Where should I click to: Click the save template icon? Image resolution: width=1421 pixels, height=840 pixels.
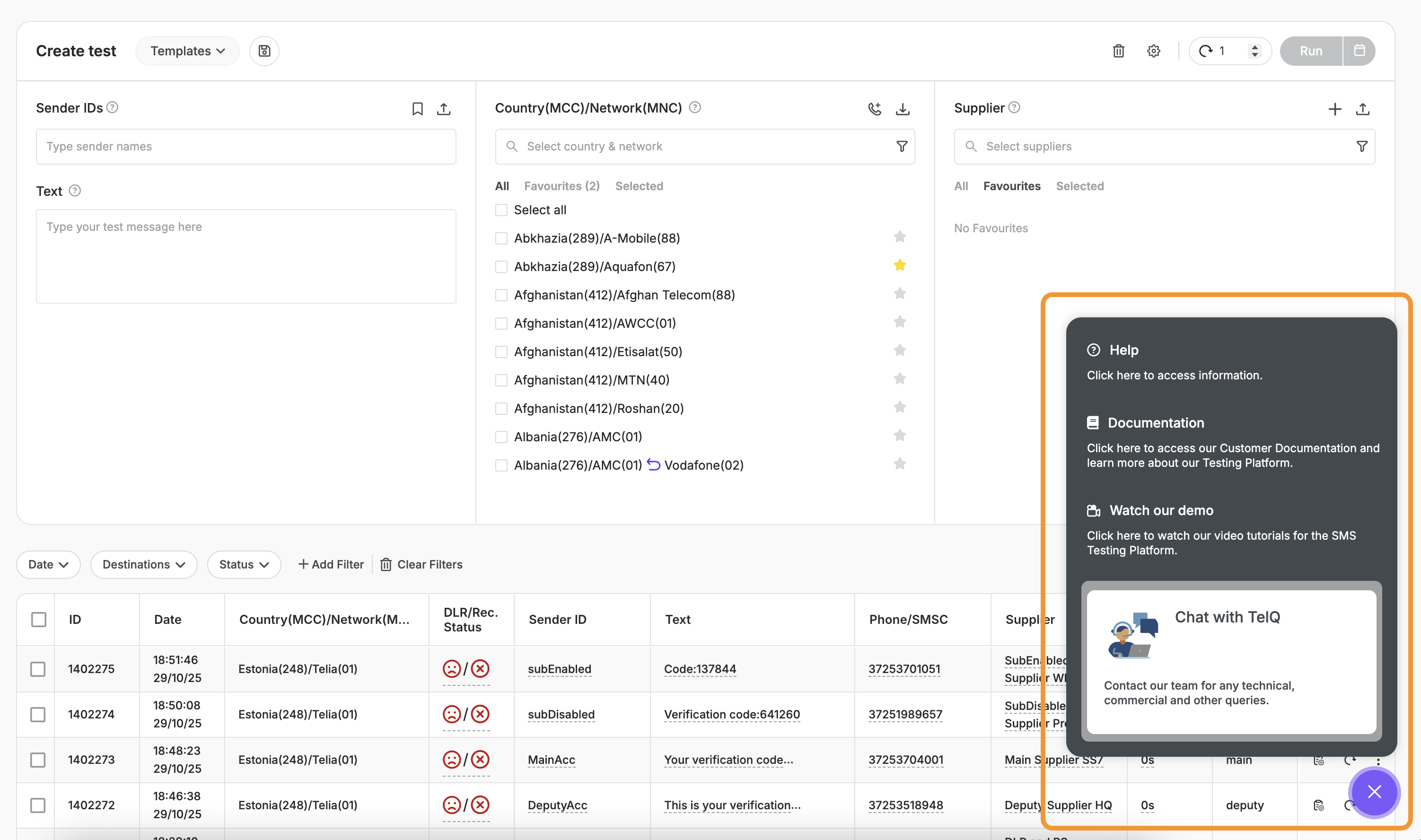tap(264, 51)
